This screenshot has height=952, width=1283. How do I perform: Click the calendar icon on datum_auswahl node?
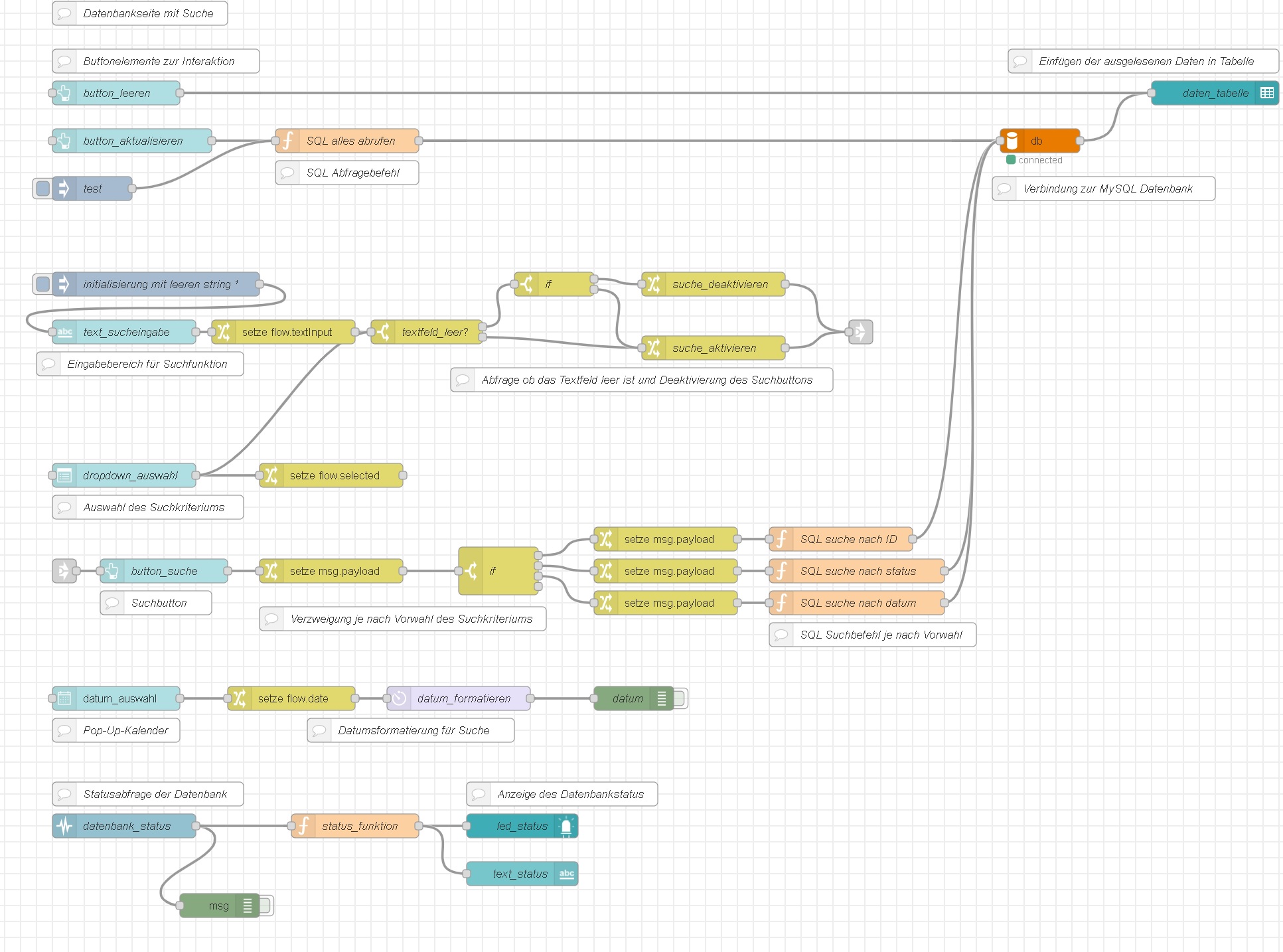coord(64,698)
